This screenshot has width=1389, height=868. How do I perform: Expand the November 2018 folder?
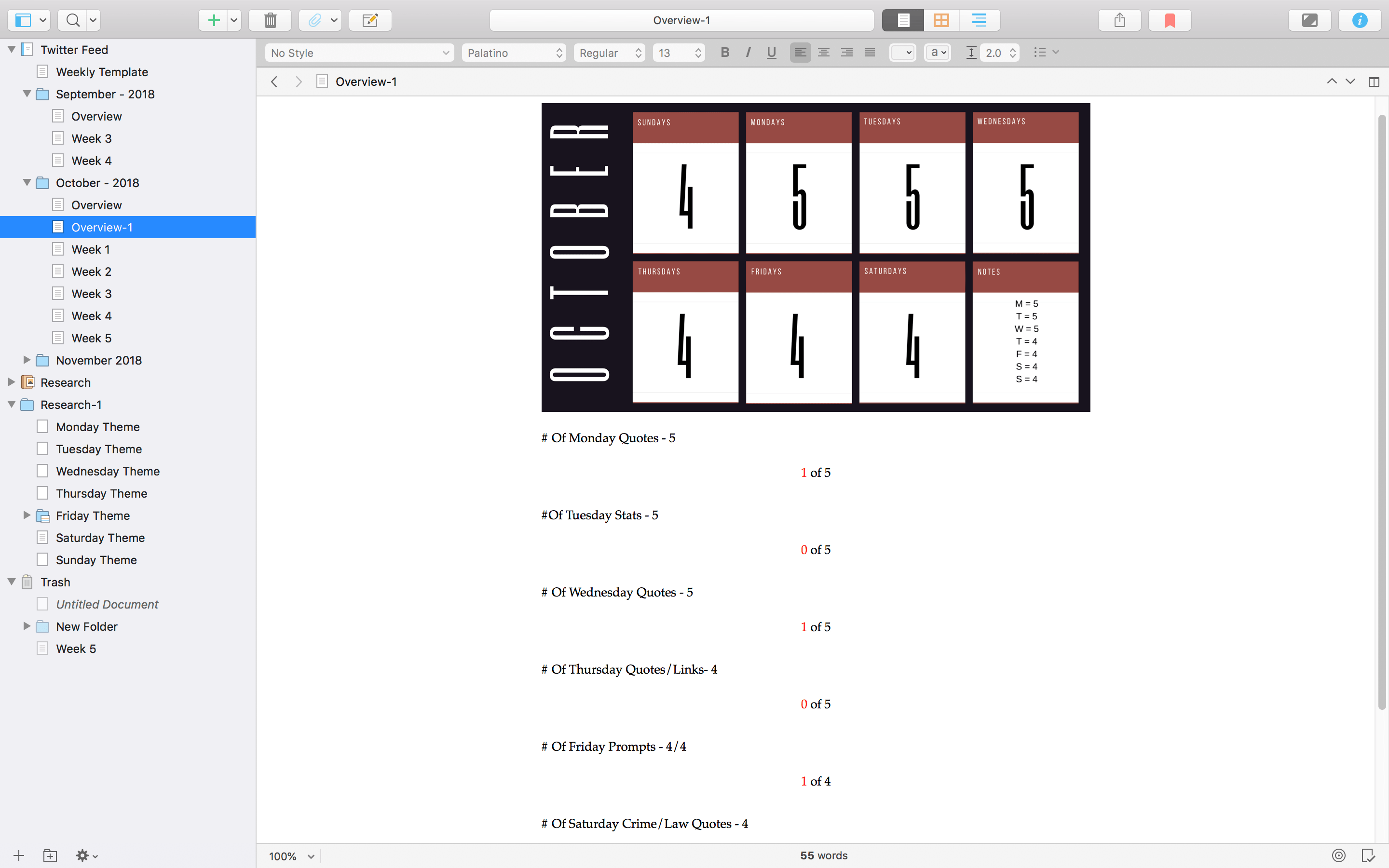point(27,360)
